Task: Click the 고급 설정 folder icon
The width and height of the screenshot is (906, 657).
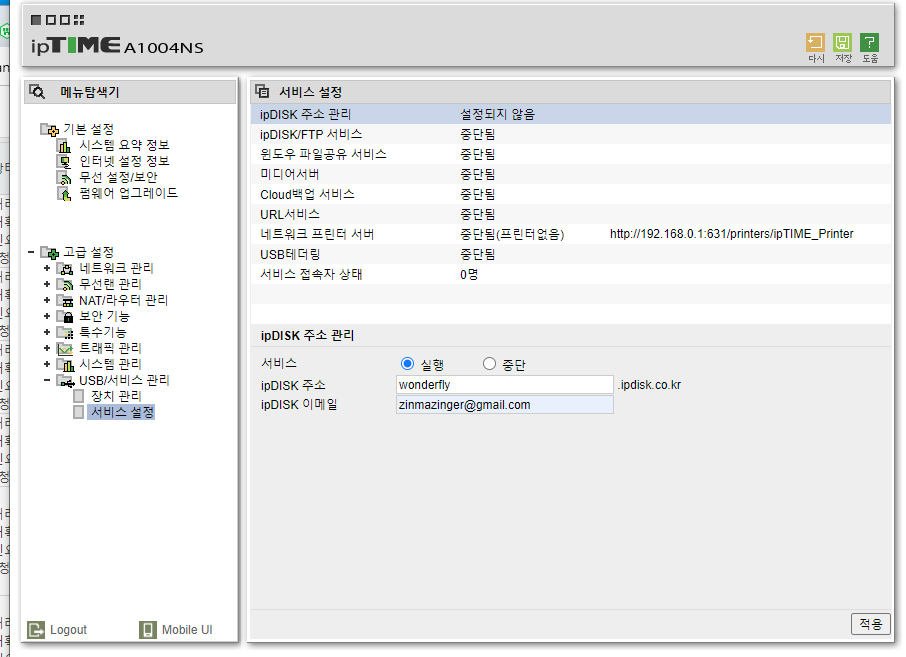Action: tap(49, 253)
